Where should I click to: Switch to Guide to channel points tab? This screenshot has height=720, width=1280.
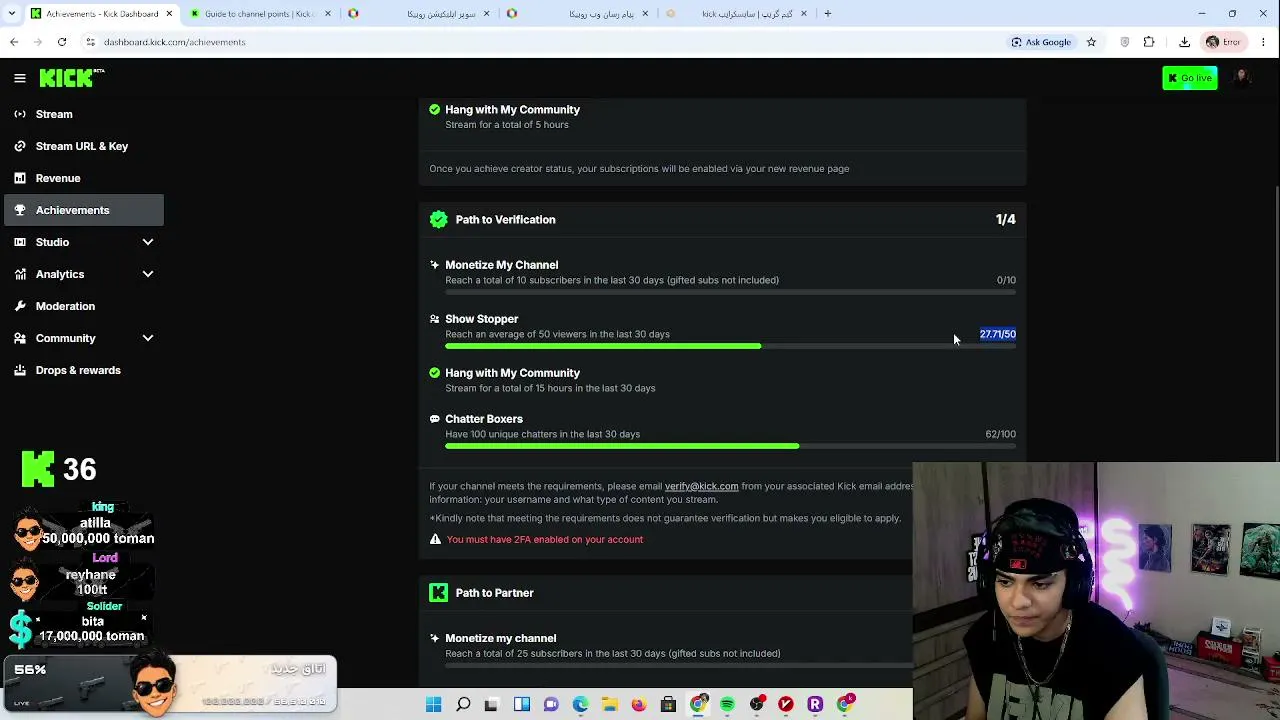point(260,14)
